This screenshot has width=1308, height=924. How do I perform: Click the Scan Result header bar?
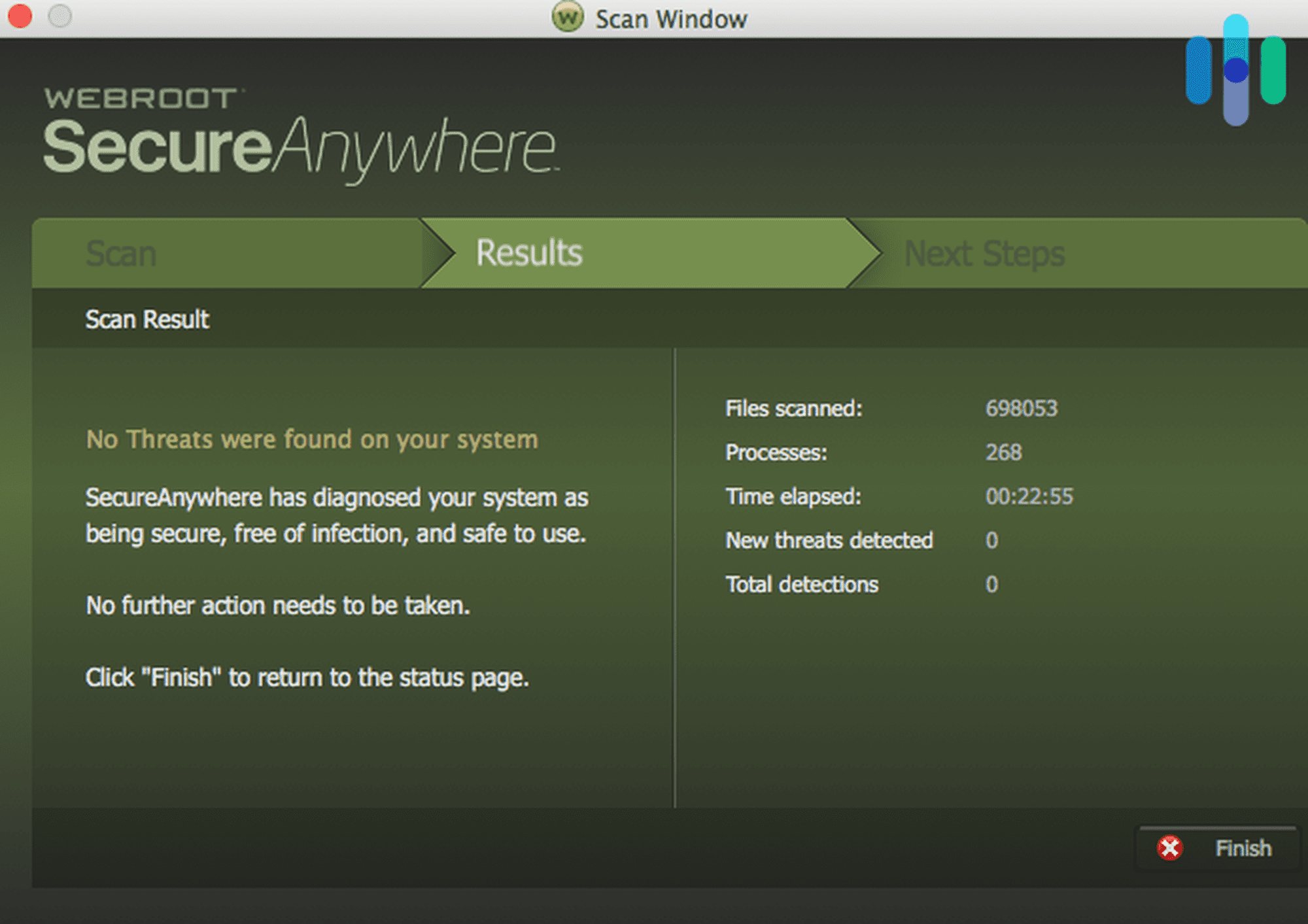146,319
